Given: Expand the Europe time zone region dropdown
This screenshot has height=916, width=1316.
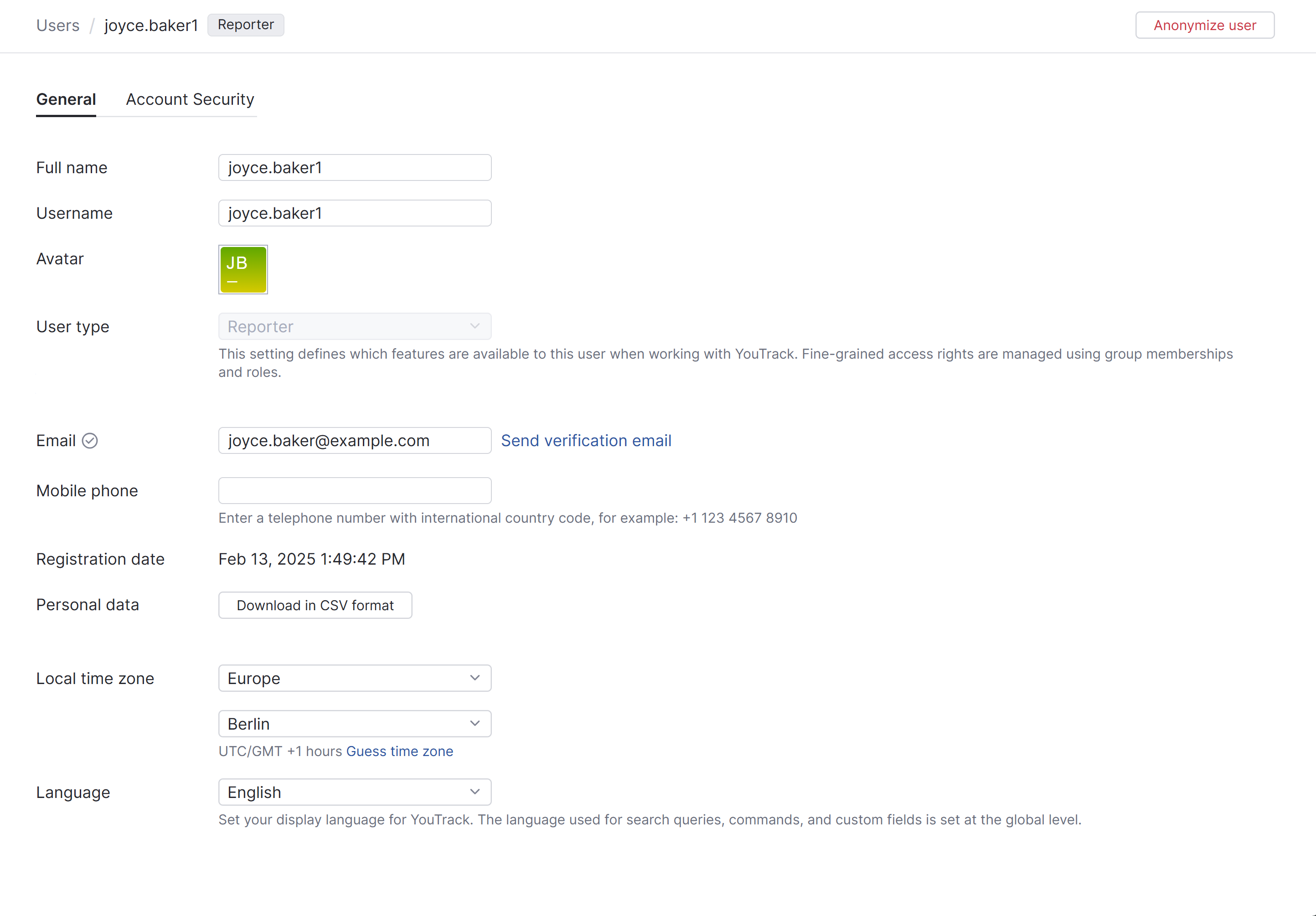Looking at the screenshot, I should pos(354,678).
